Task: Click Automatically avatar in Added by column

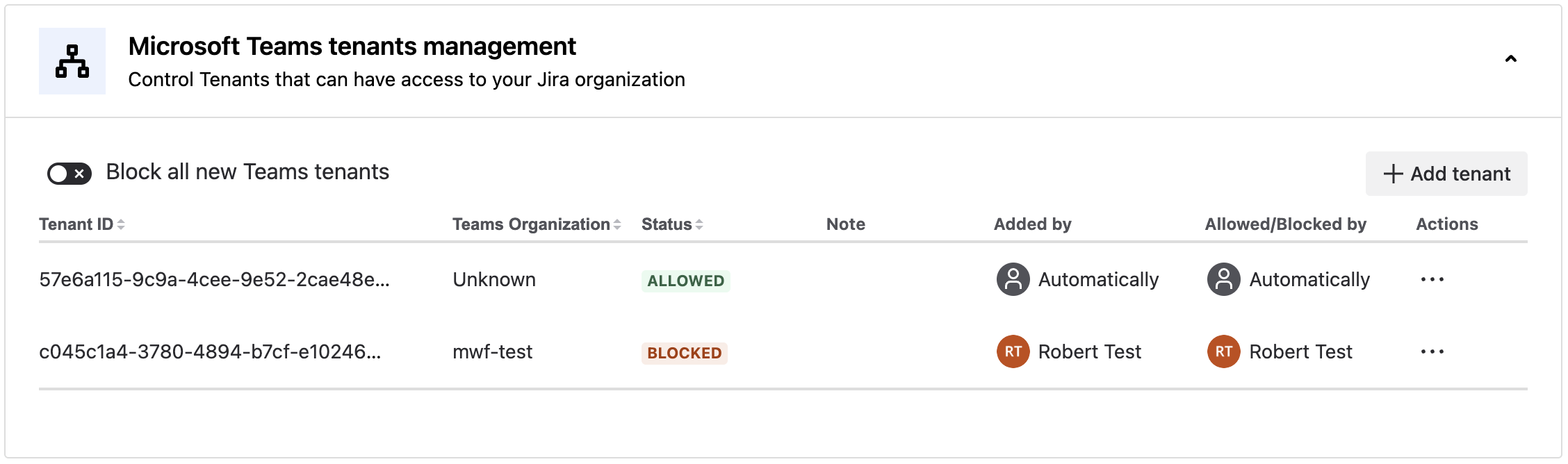Action: coord(1013,279)
